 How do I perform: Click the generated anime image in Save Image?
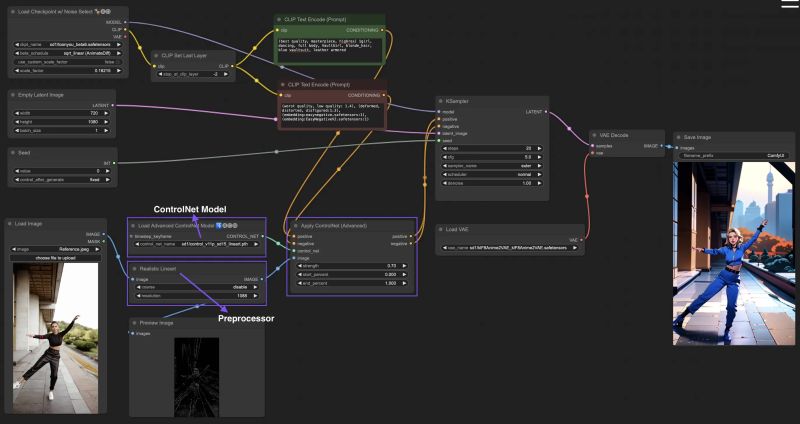click(734, 254)
